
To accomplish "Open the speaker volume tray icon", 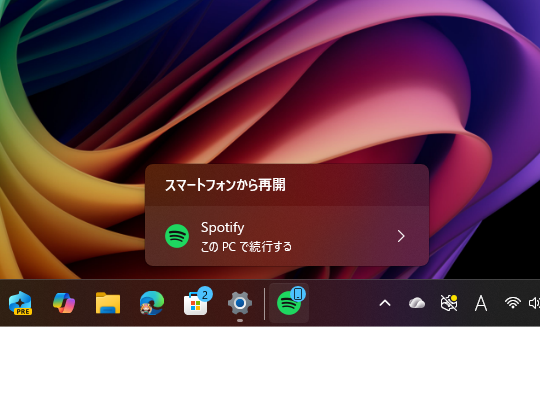I will [x=534, y=303].
